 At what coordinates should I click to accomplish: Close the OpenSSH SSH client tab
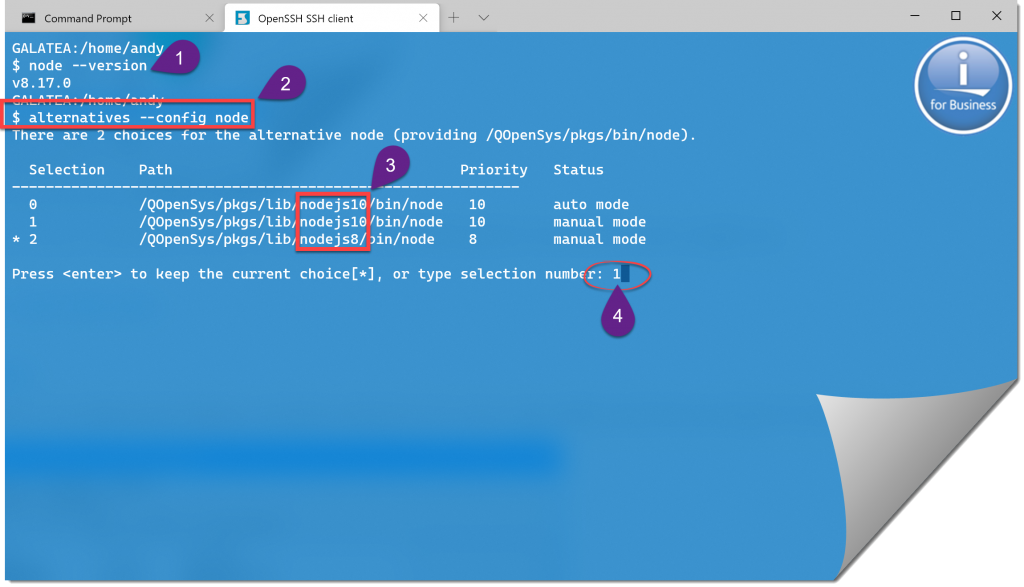422,18
